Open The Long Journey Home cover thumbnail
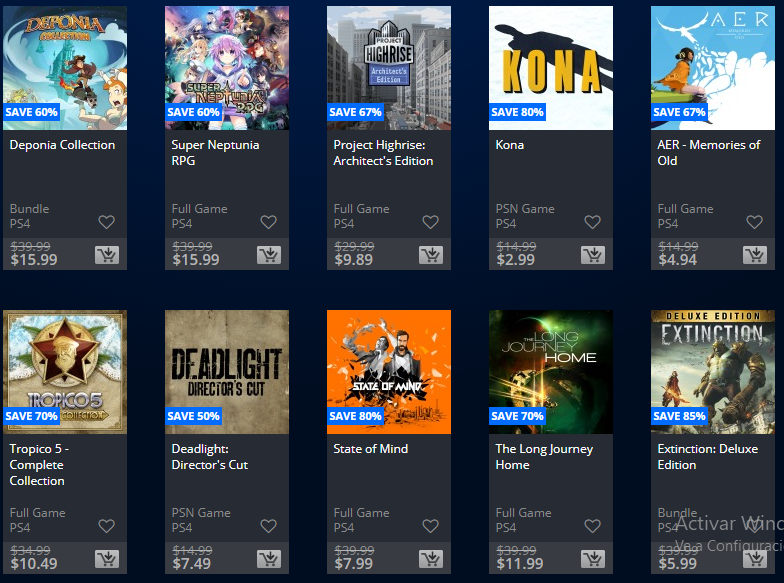 click(551, 372)
